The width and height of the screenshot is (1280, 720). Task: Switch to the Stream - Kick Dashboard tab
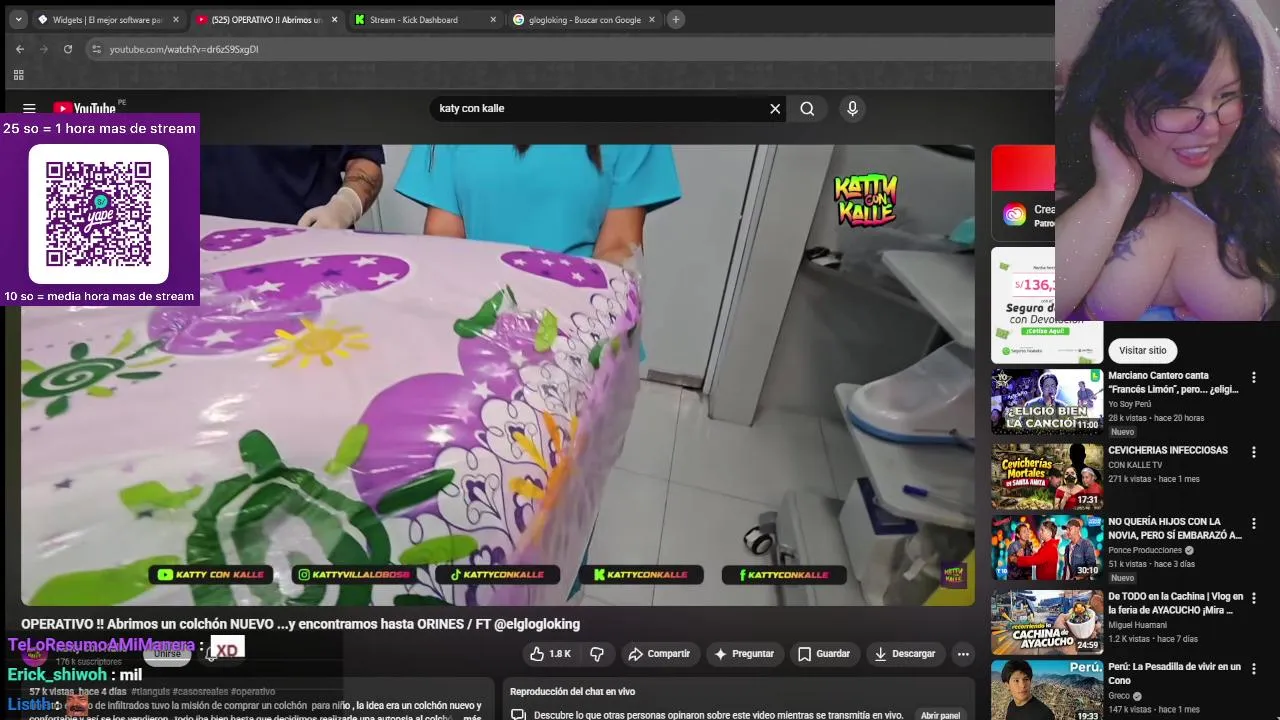click(x=424, y=19)
